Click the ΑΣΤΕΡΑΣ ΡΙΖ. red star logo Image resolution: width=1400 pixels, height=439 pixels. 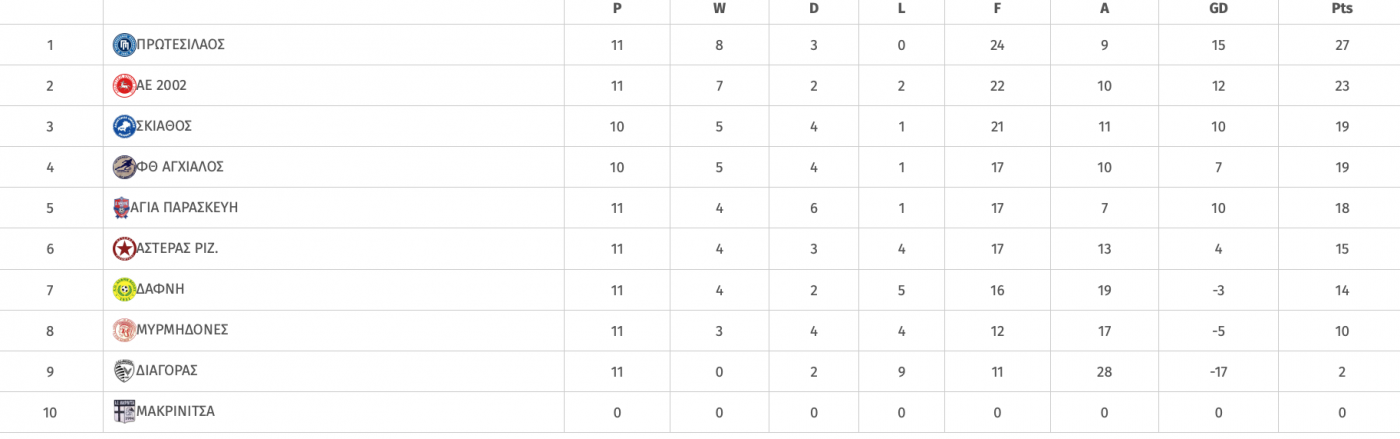[x=124, y=249]
